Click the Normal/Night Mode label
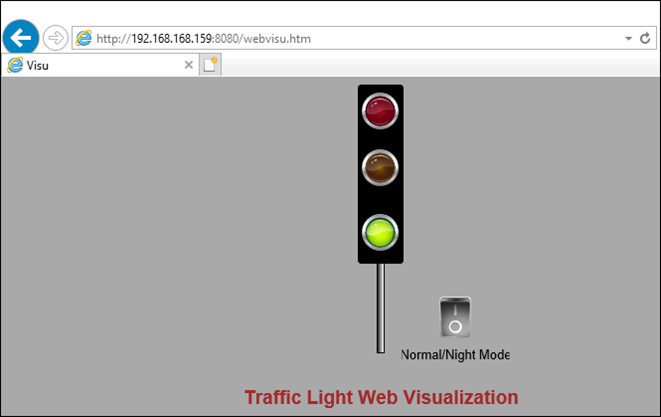Viewport: 661px width, 417px height. point(455,355)
